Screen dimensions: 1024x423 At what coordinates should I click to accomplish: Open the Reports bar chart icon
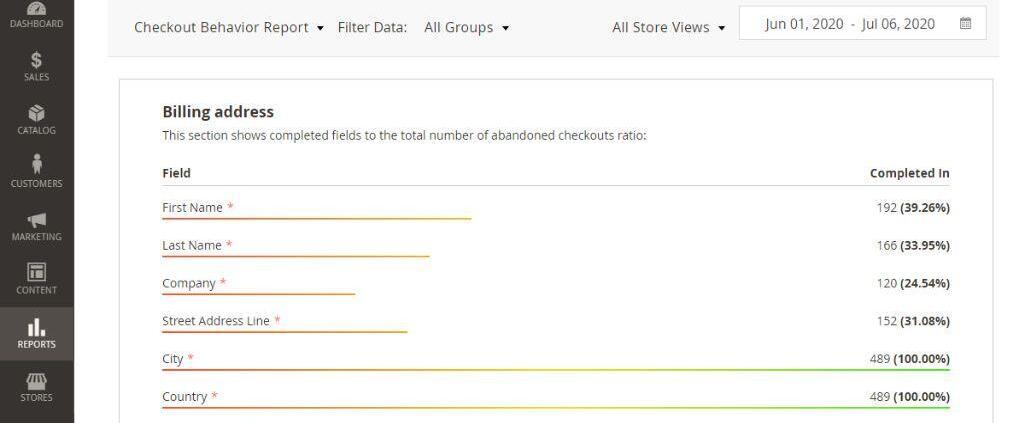click(x=37, y=326)
